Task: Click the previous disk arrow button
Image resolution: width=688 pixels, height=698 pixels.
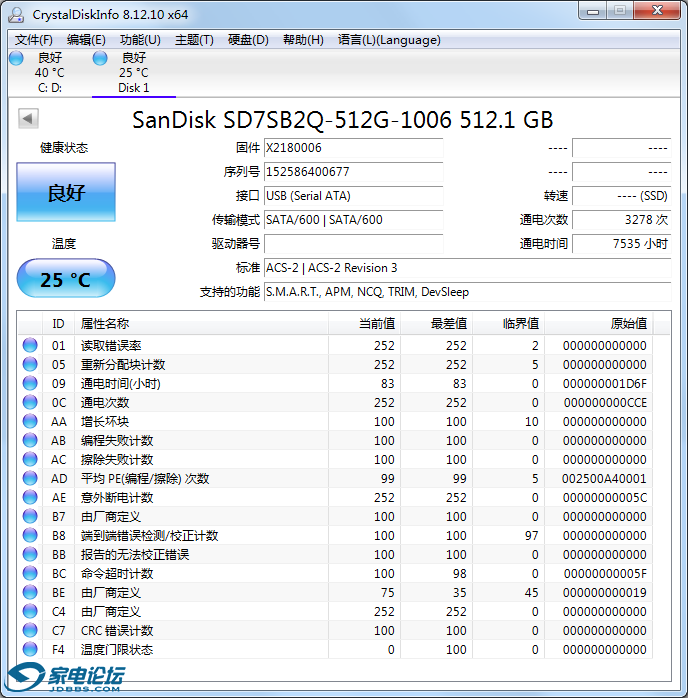Action: click(28, 118)
